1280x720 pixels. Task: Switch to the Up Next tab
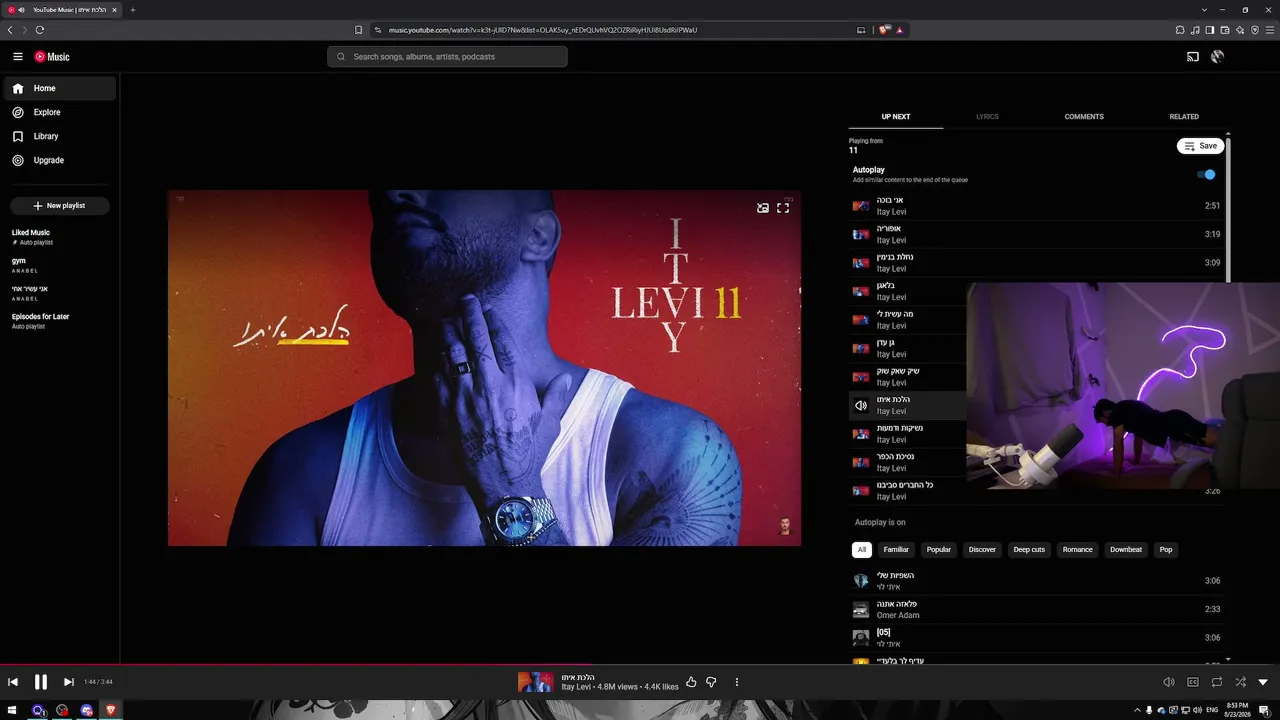896,117
